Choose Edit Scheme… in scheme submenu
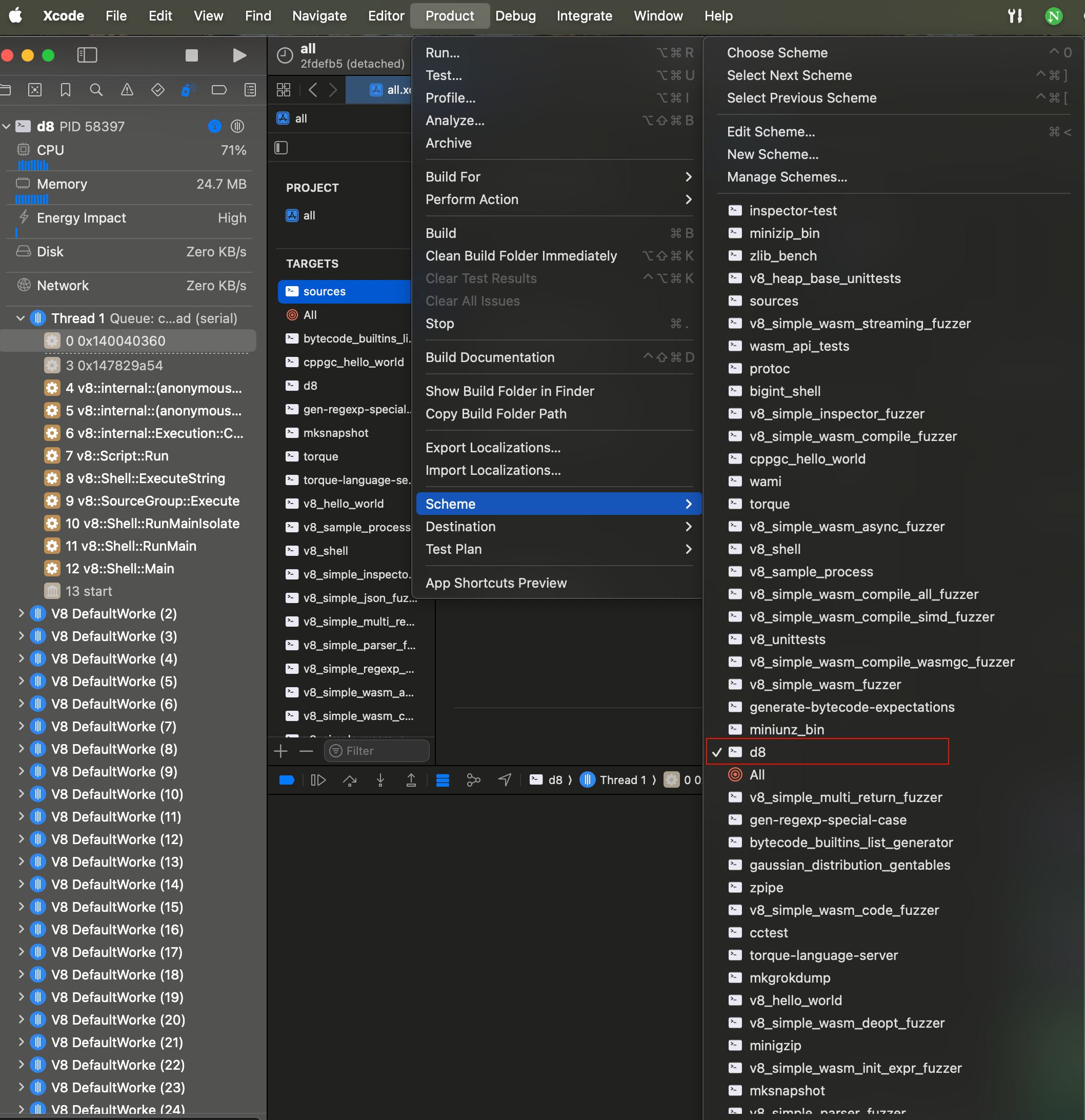 [894, 131]
